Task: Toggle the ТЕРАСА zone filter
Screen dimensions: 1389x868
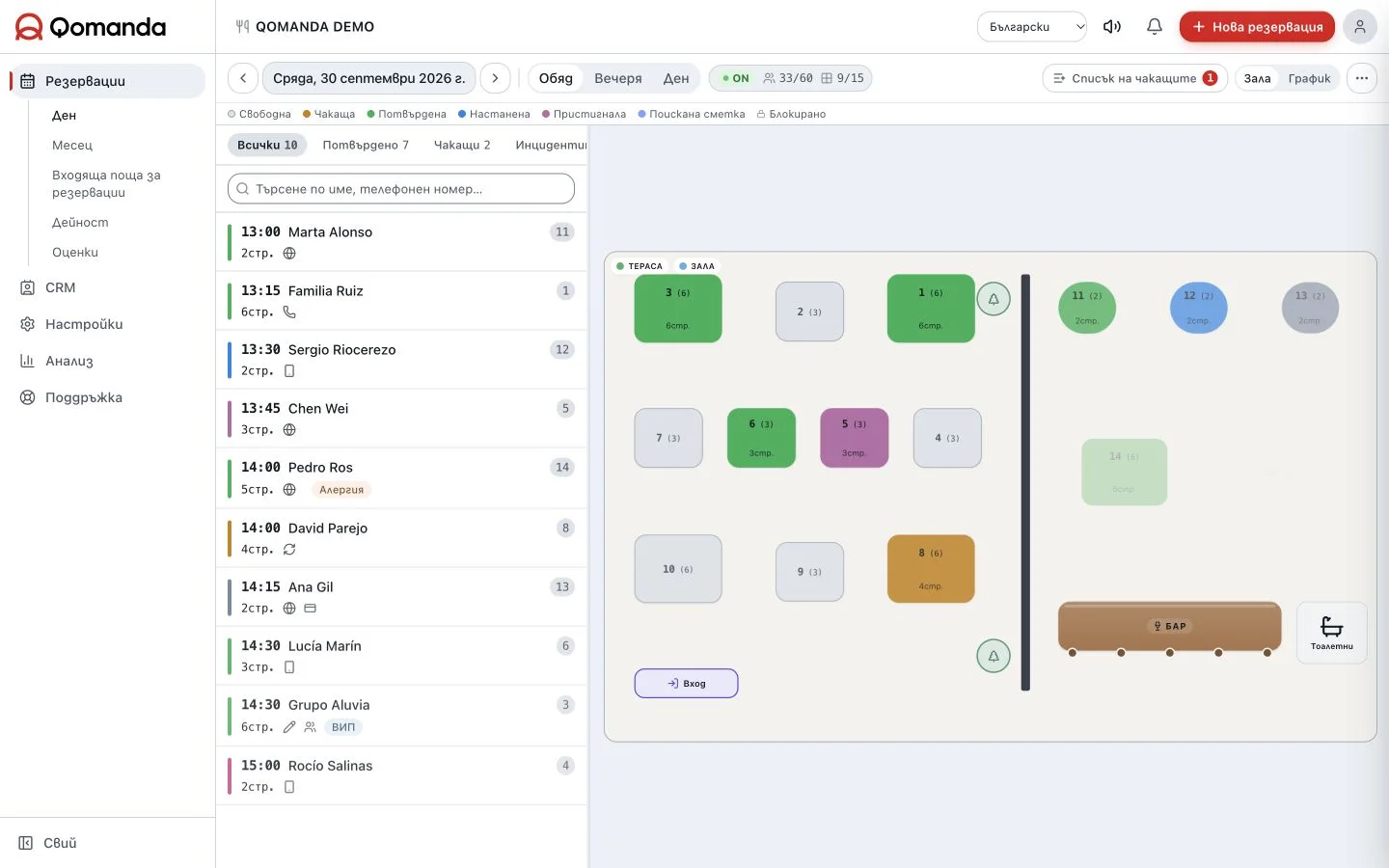Action: [640, 266]
